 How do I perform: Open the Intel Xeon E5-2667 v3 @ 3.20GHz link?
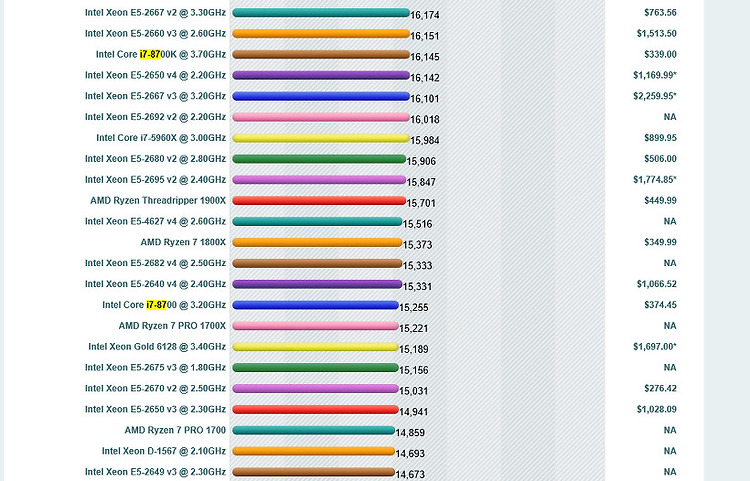[155, 96]
